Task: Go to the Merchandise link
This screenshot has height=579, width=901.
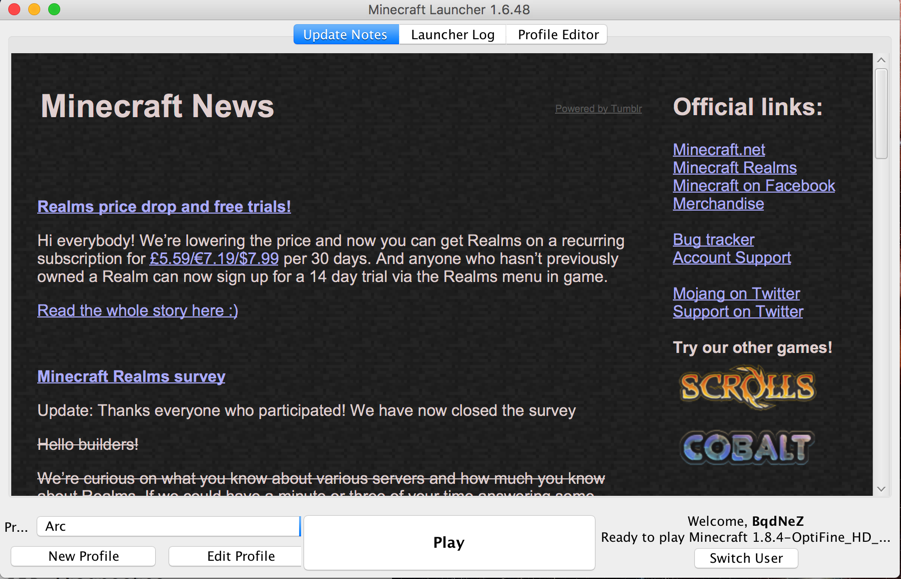Action: (x=718, y=204)
